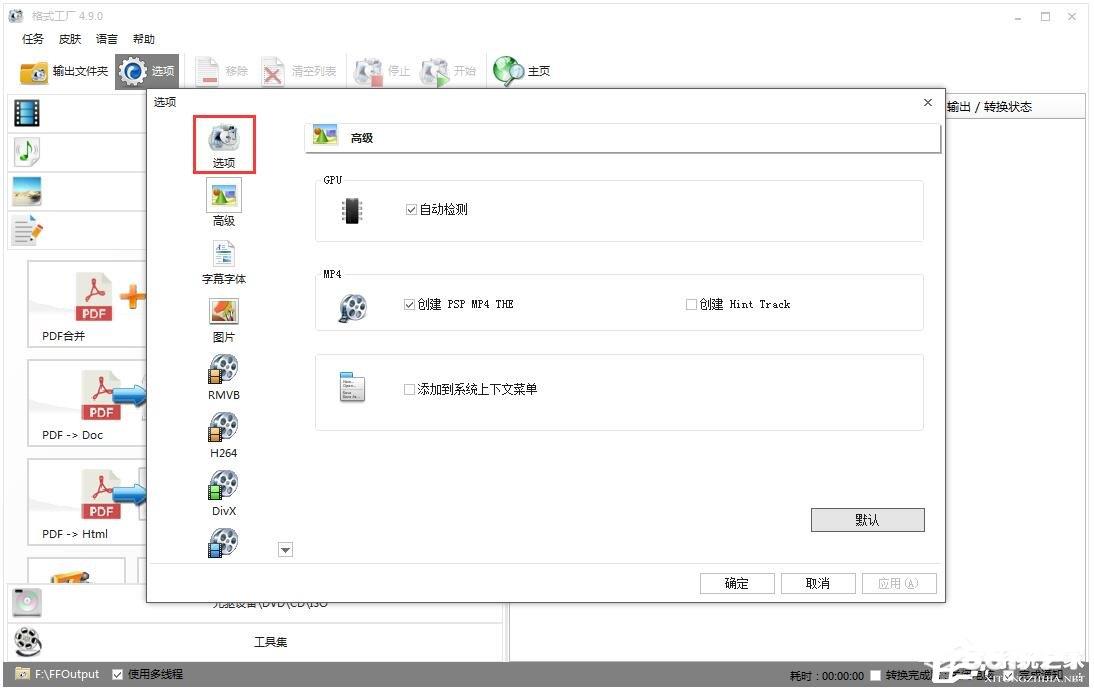Image resolution: width=1094 pixels, height=692 pixels.
Task: Select the 选项 category in dialog sidebar
Action: [x=224, y=145]
